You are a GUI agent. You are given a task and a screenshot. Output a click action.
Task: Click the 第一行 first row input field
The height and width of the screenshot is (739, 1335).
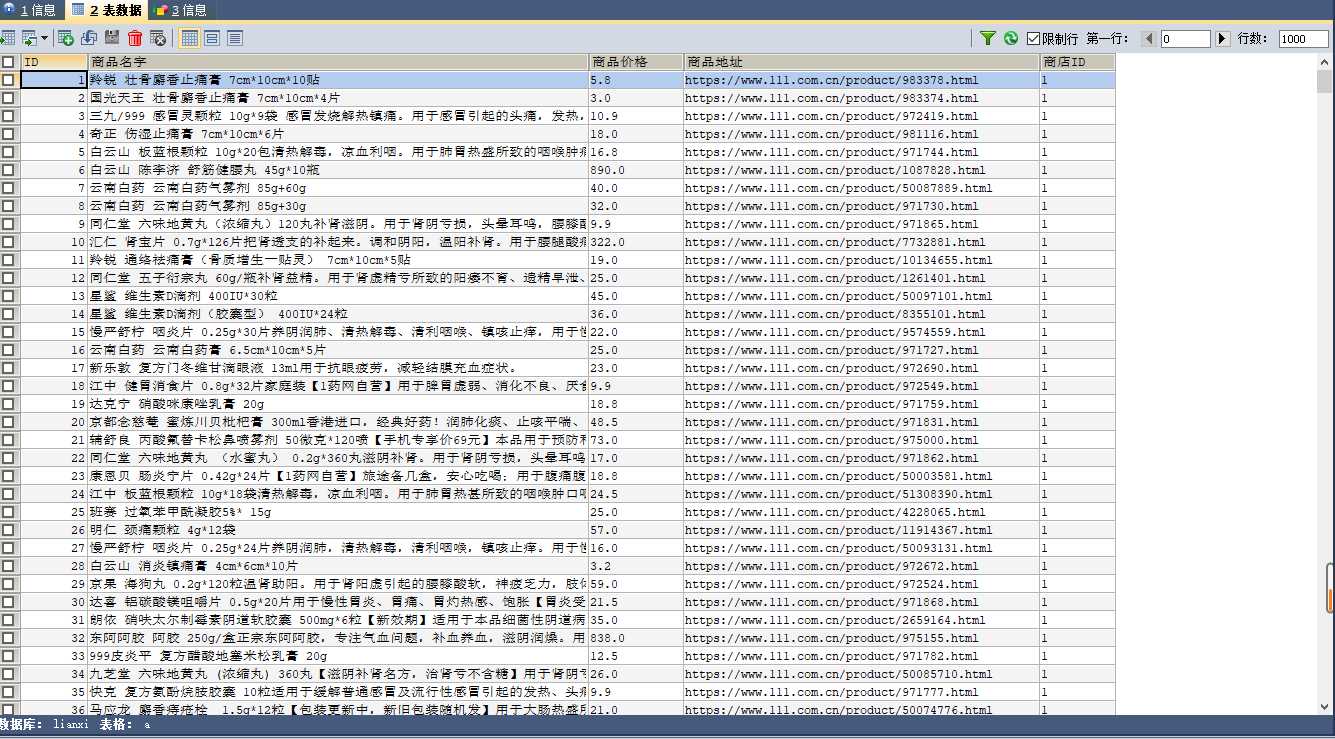pos(1186,38)
